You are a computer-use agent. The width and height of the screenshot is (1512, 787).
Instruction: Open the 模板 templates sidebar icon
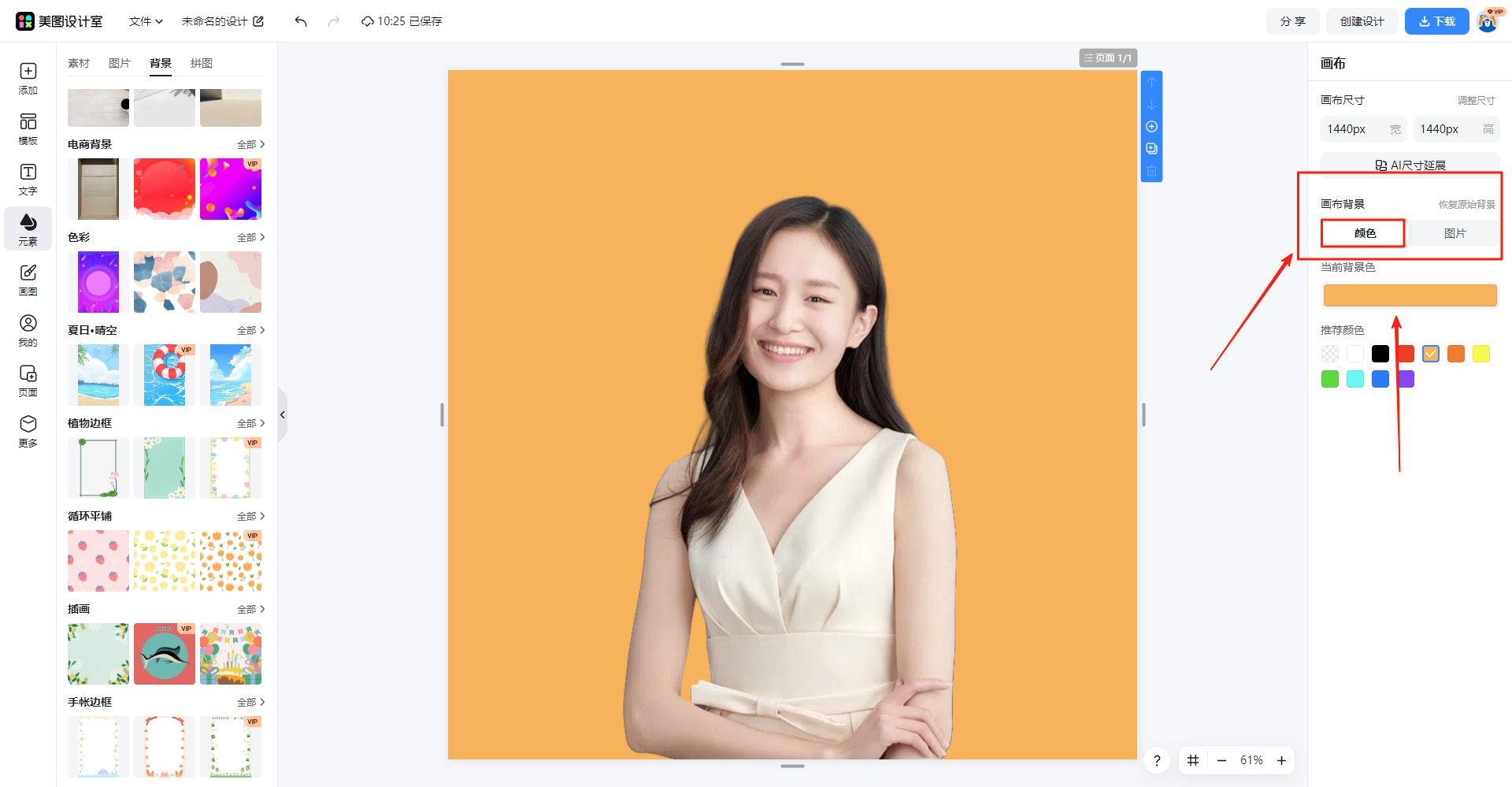tap(28, 129)
